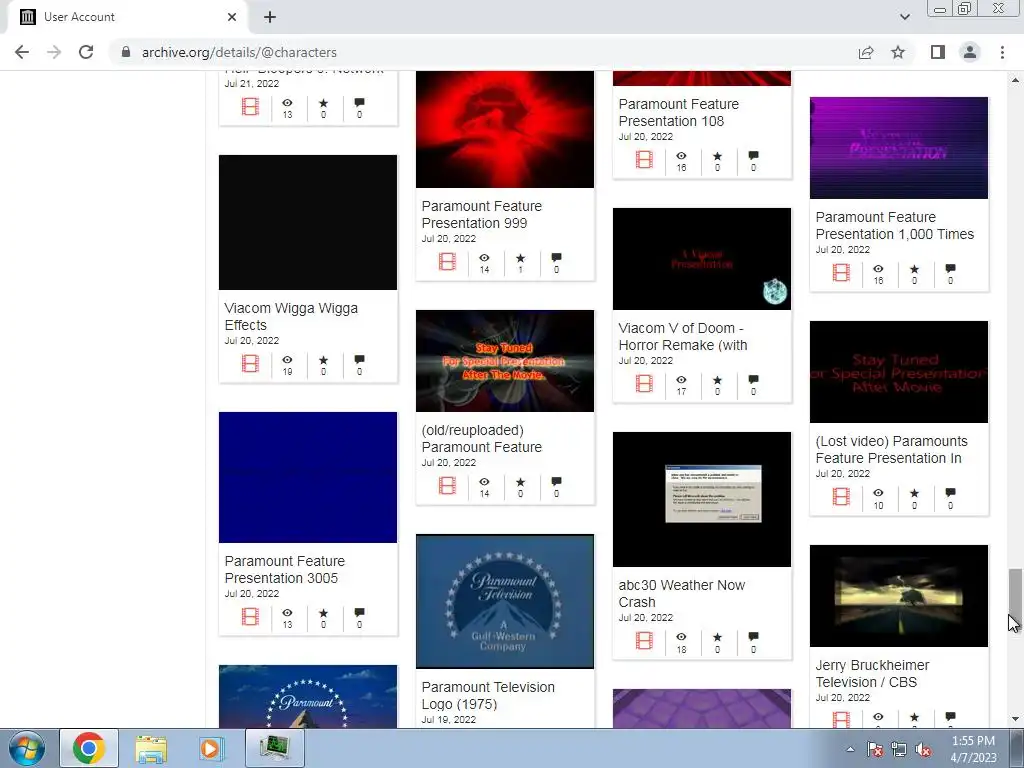Share this page via share icon
Viewport: 1024px width, 768px height.
tap(866, 52)
